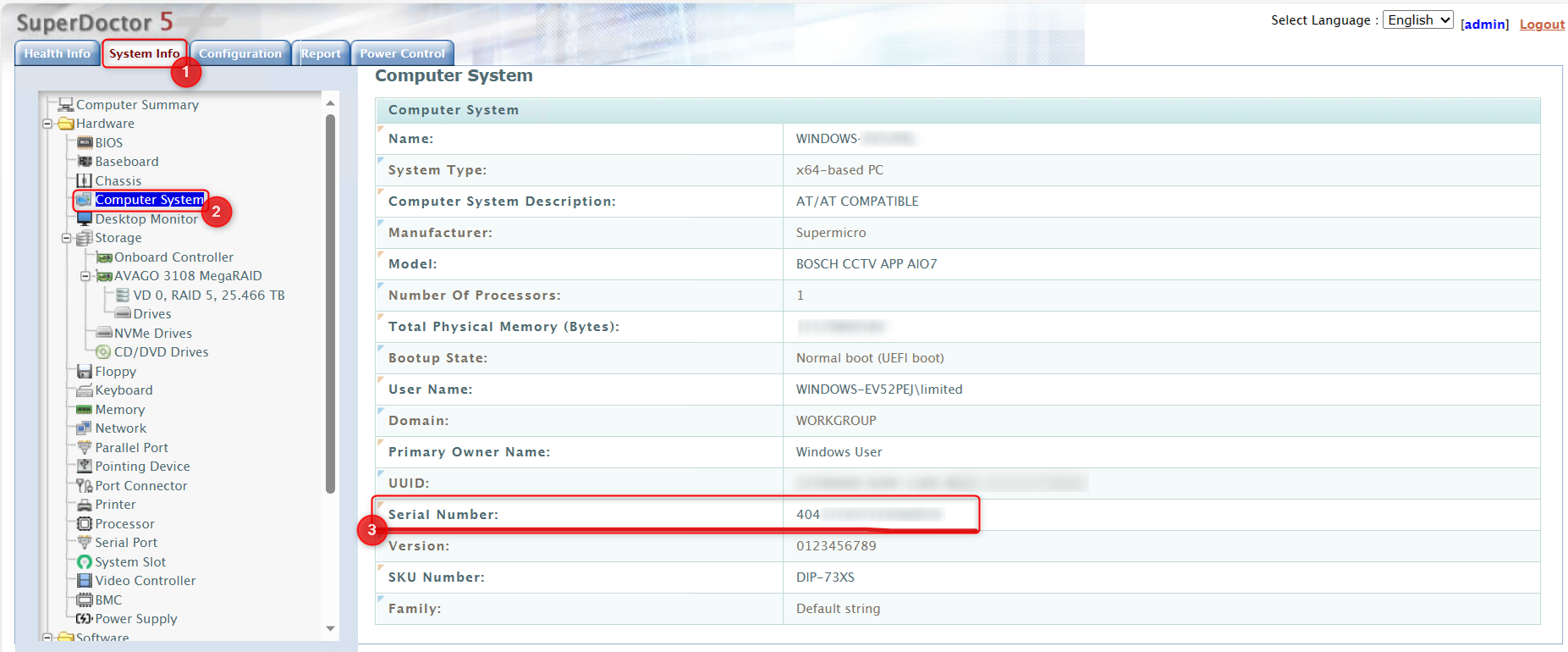Click the Power Supply icon
Screen dimensions: 1568x652
click(85, 619)
